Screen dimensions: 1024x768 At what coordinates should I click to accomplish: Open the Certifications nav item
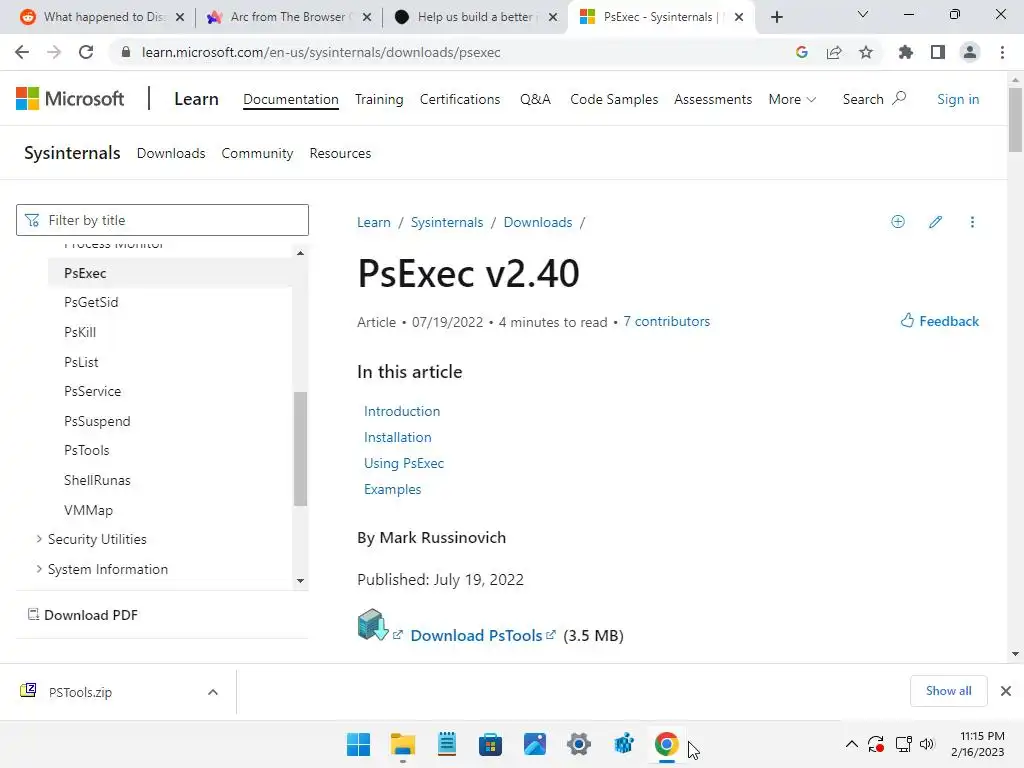pos(460,99)
